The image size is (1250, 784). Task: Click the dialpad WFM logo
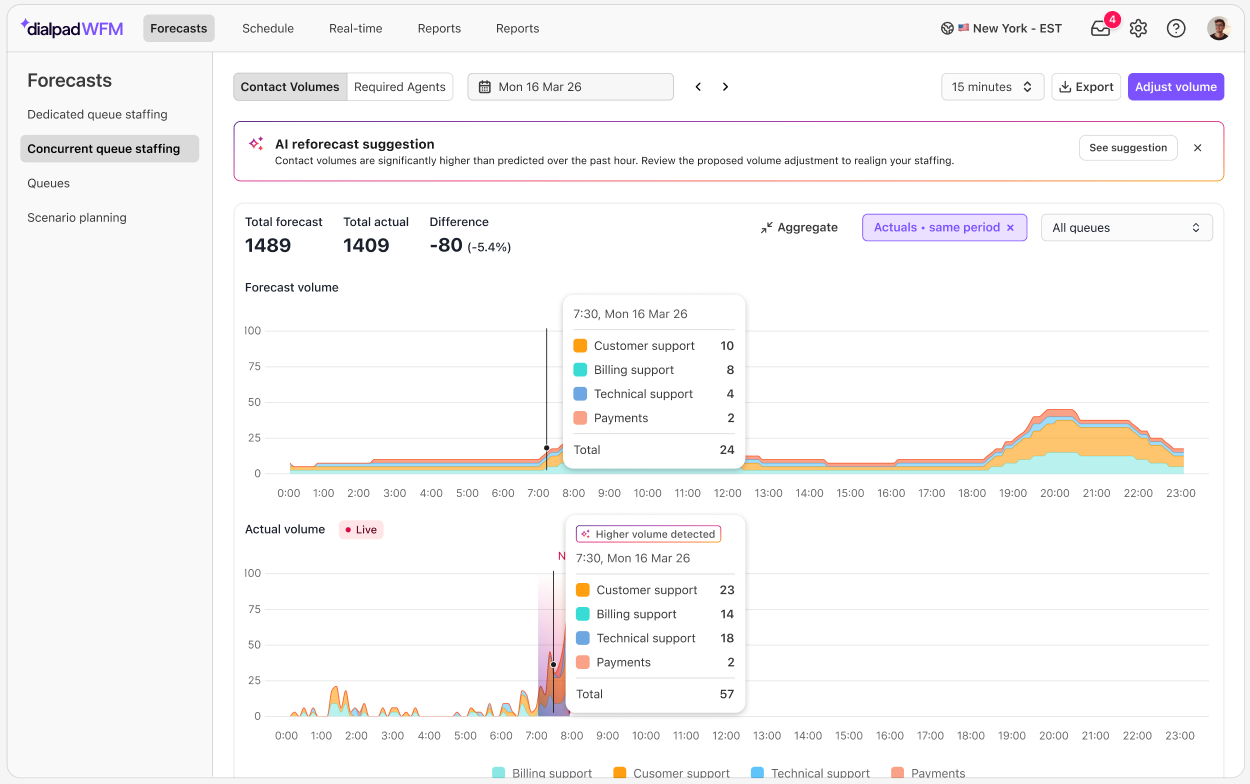[72, 28]
